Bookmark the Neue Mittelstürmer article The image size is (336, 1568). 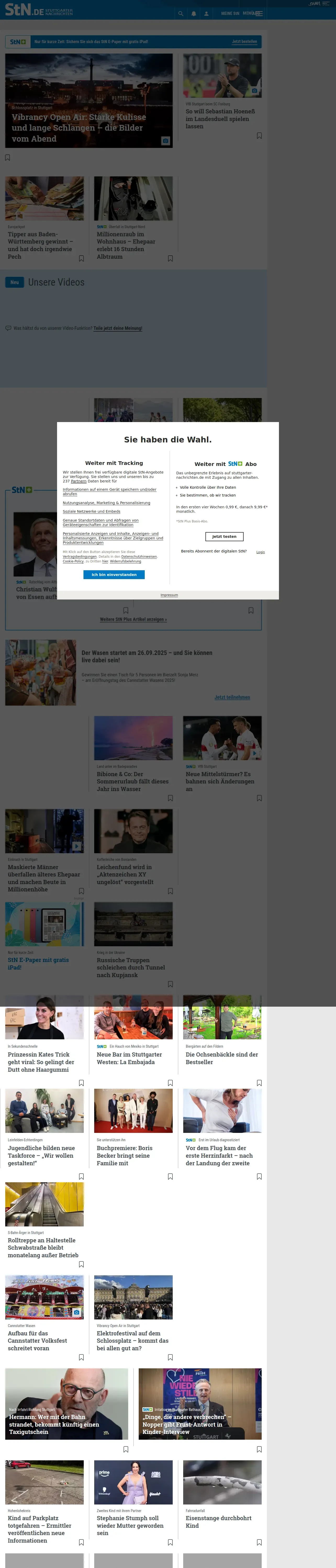point(259,798)
